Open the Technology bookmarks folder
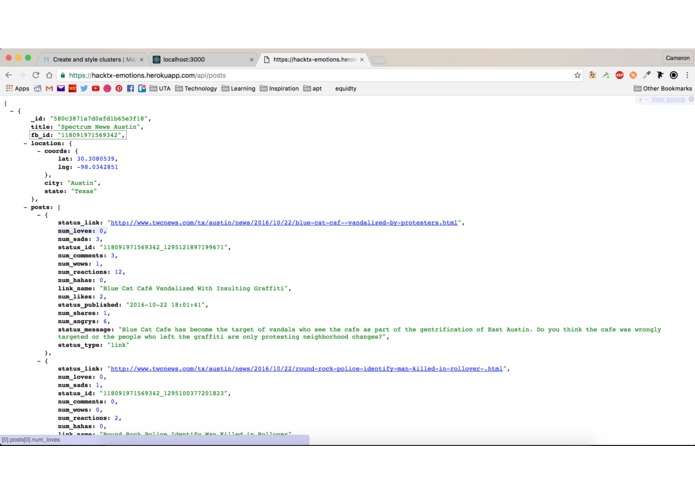The width and height of the screenshot is (695, 494). click(x=196, y=89)
